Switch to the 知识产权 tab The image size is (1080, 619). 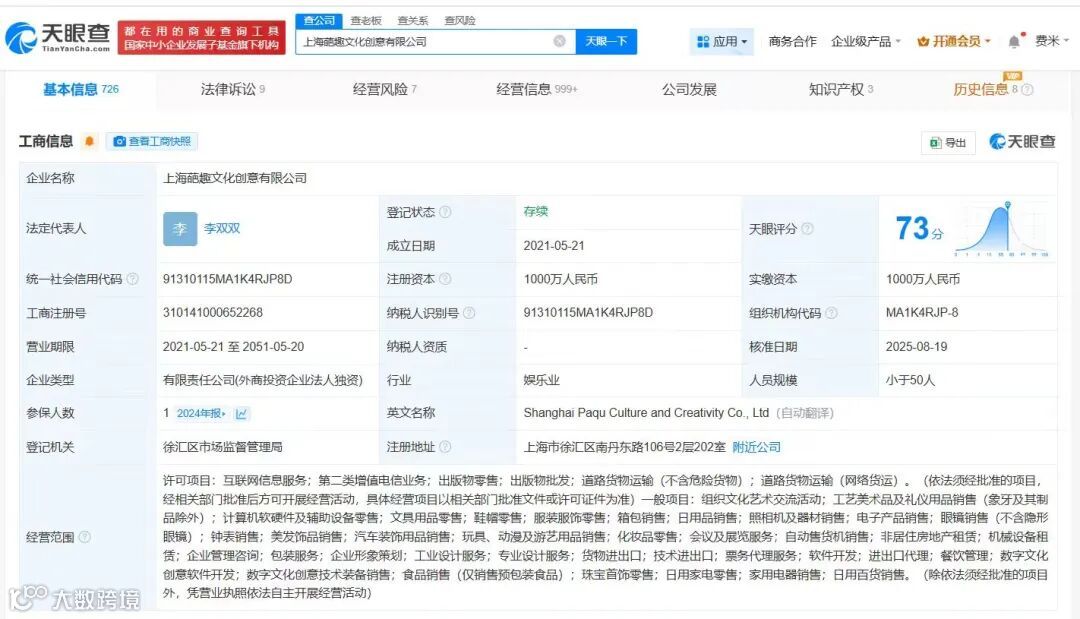841,90
